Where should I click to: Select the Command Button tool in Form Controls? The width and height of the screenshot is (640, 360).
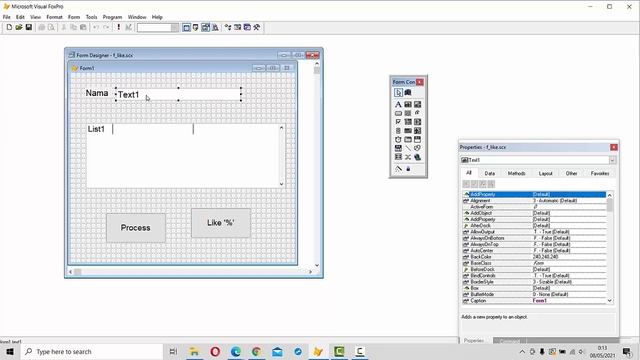(398, 113)
